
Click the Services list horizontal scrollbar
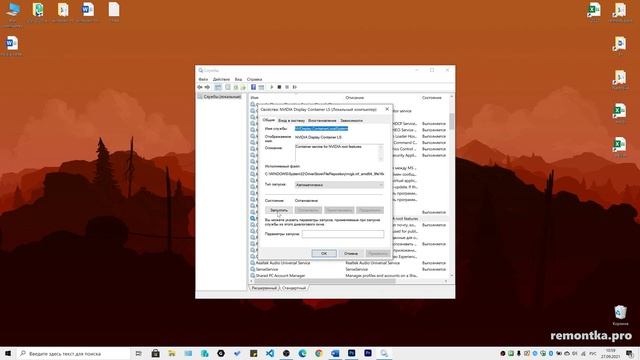[348, 281]
